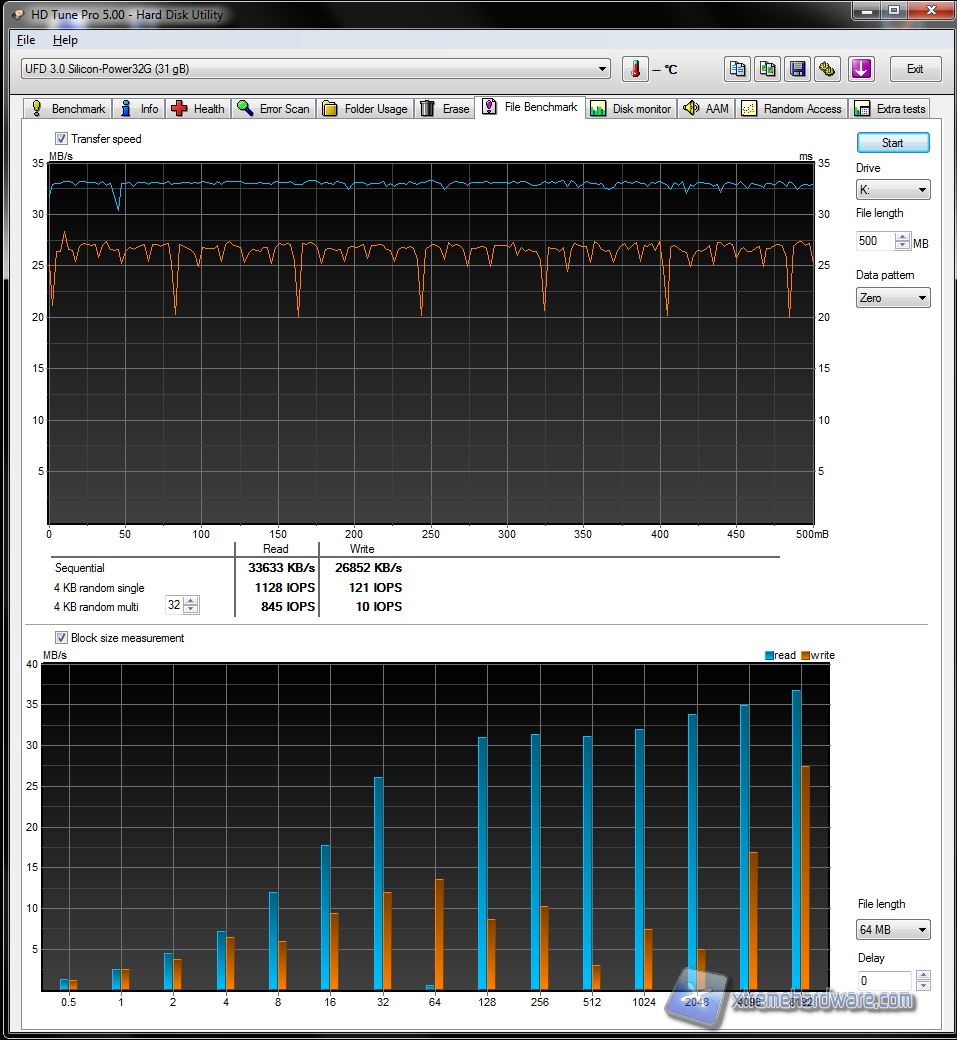Increase the 4 KB random multi queue value
The width and height of the screenshot is (957, 1040).
click(x=191, y=602)
